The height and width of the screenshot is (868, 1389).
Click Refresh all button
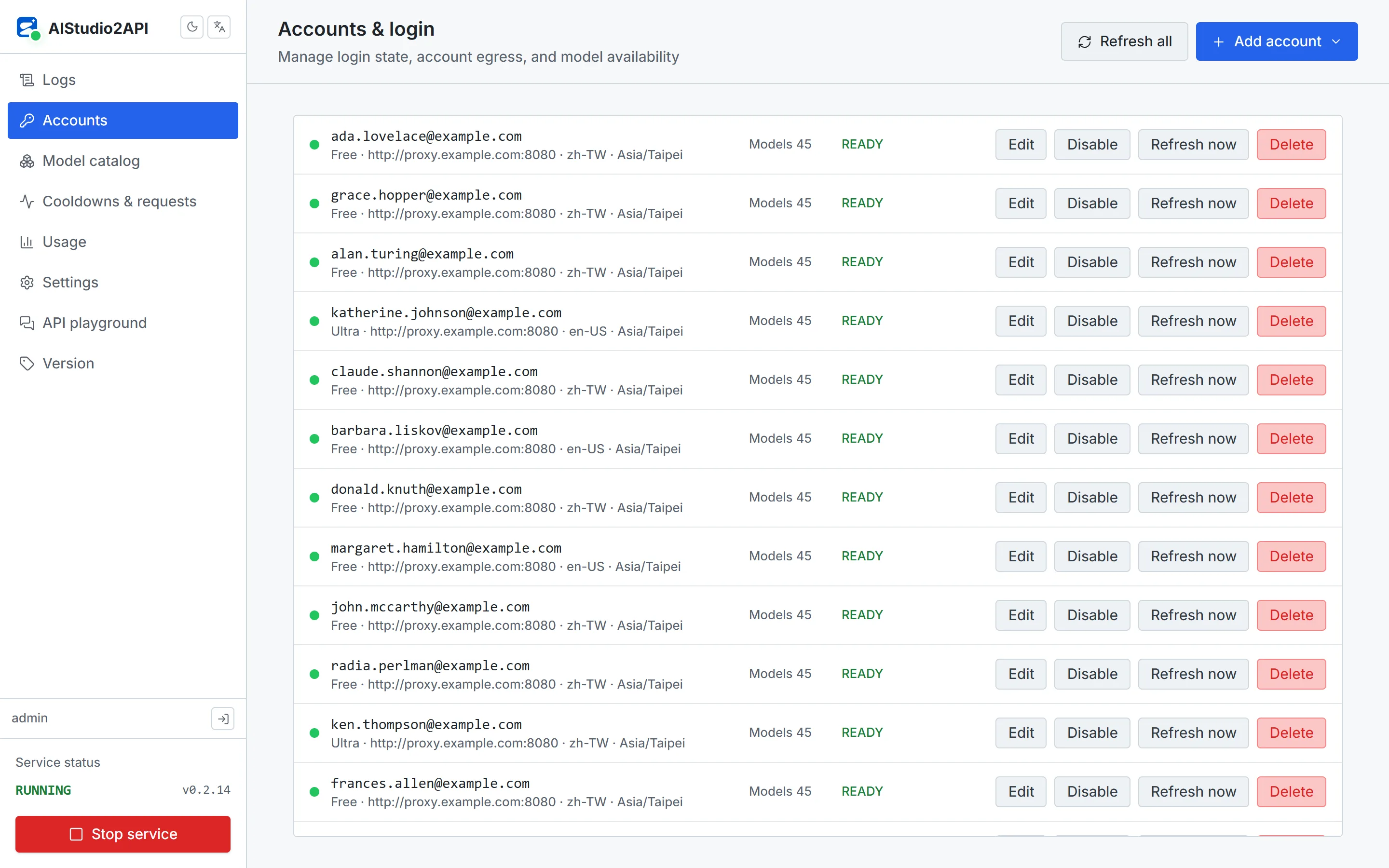pyautogui.click(x=1124, y=41)
